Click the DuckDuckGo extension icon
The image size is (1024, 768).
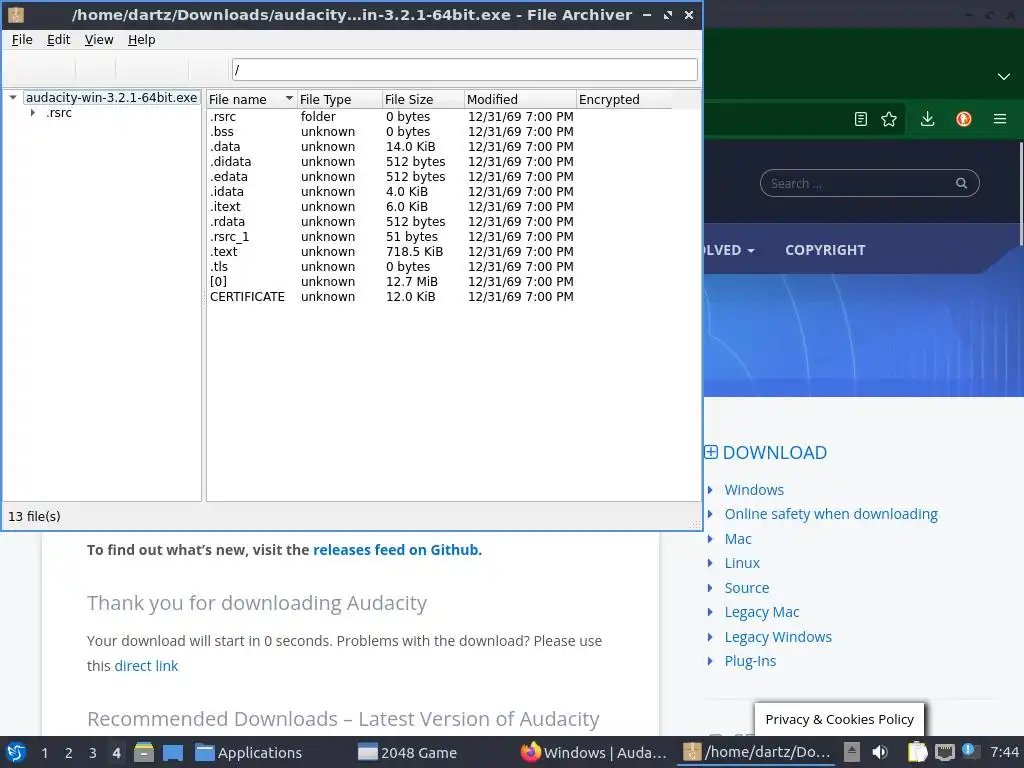click(x=964, y=119)
